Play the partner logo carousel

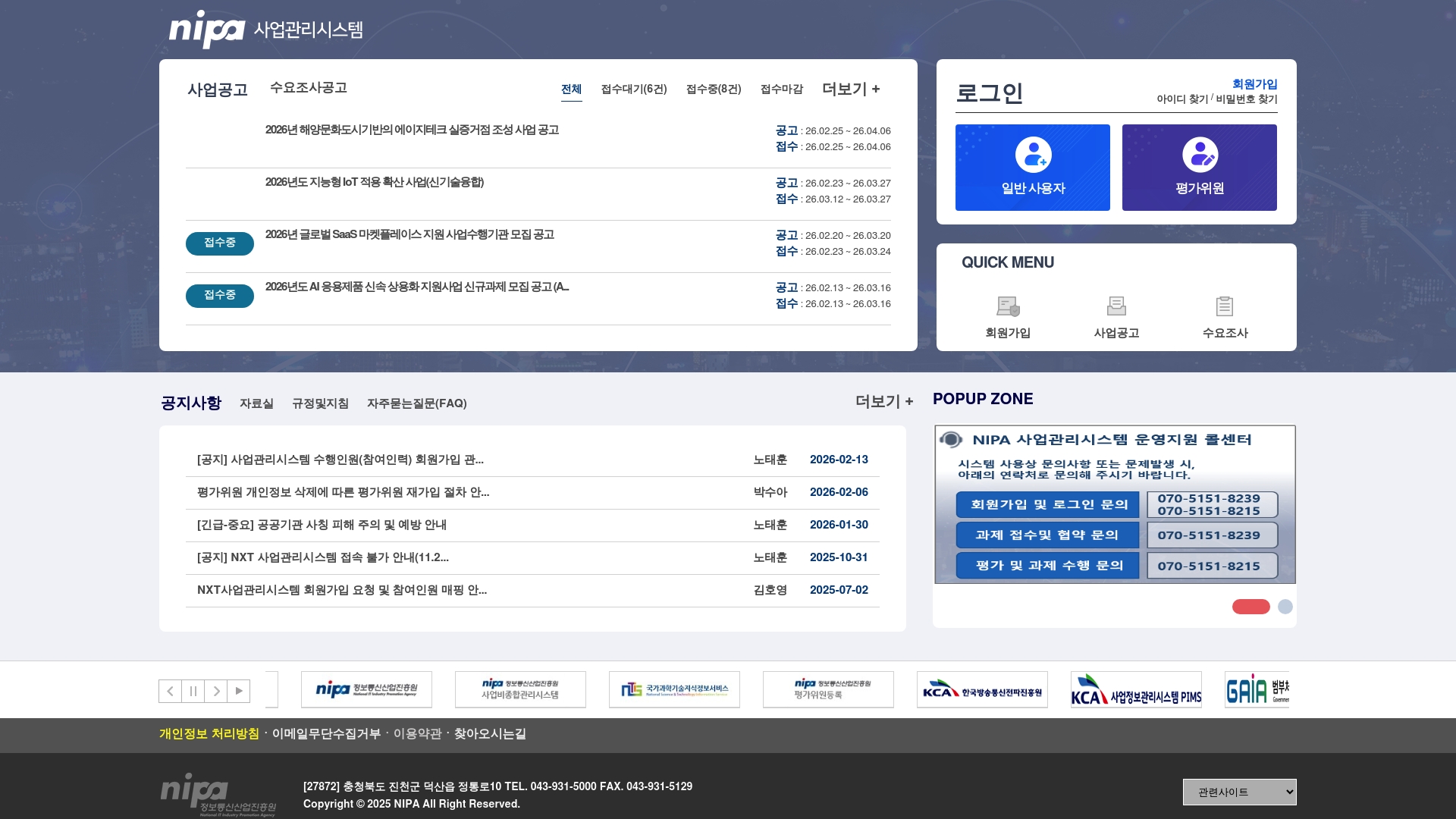pyautogui.click(x=240, y=691)
